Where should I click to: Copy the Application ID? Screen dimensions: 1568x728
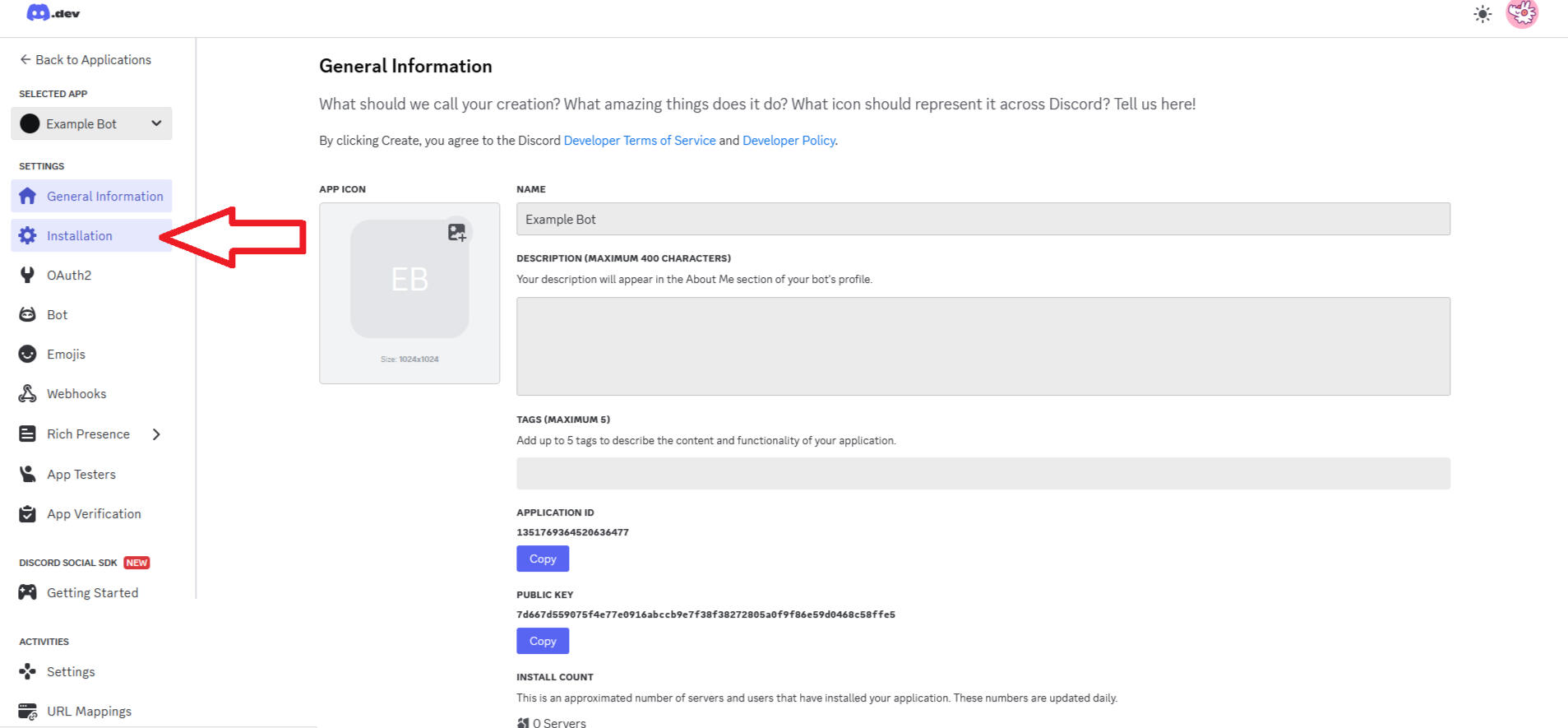click(x=543, y=559)
